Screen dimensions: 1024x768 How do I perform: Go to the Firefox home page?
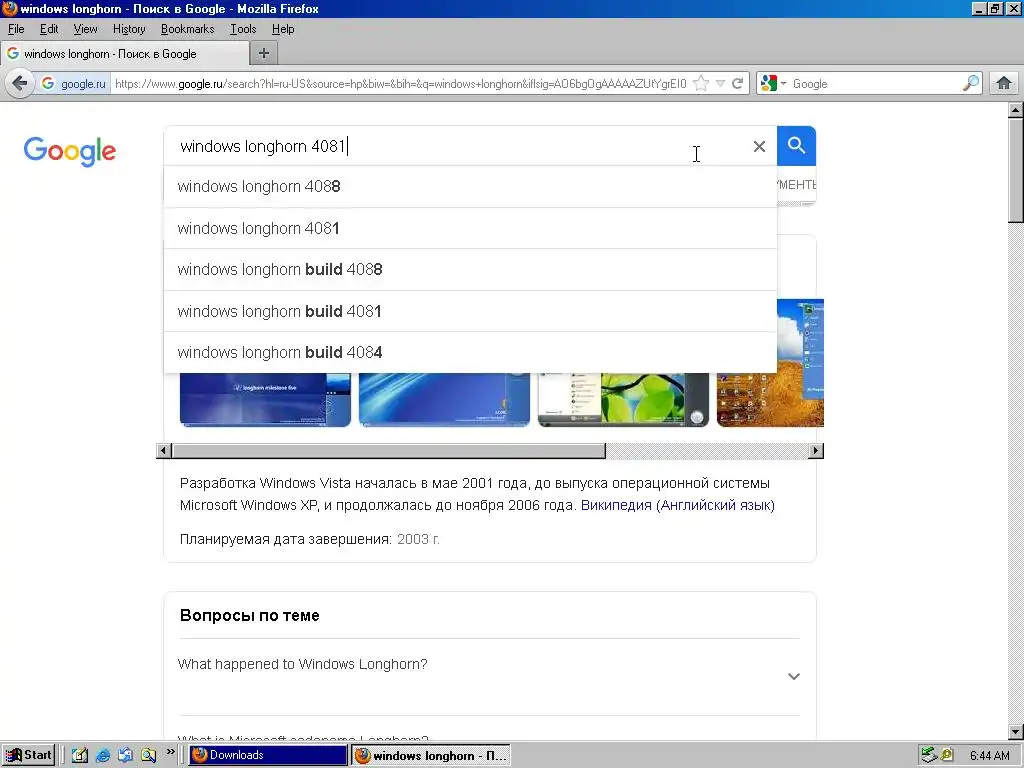pos(1004,84)
